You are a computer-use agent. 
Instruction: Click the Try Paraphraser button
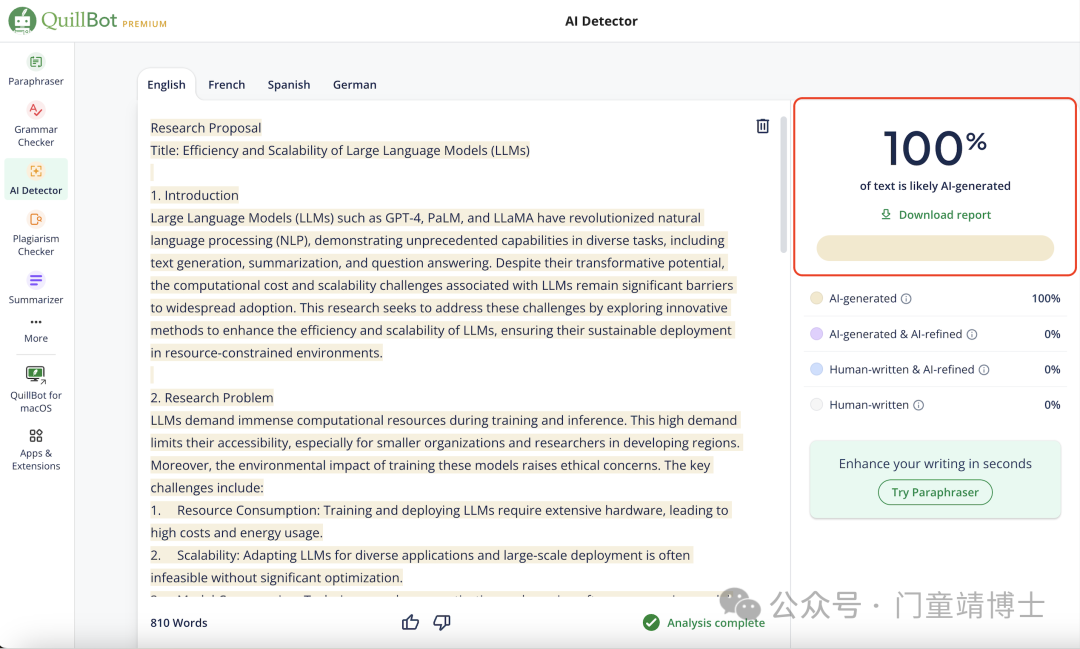click(x=935, y=492)
